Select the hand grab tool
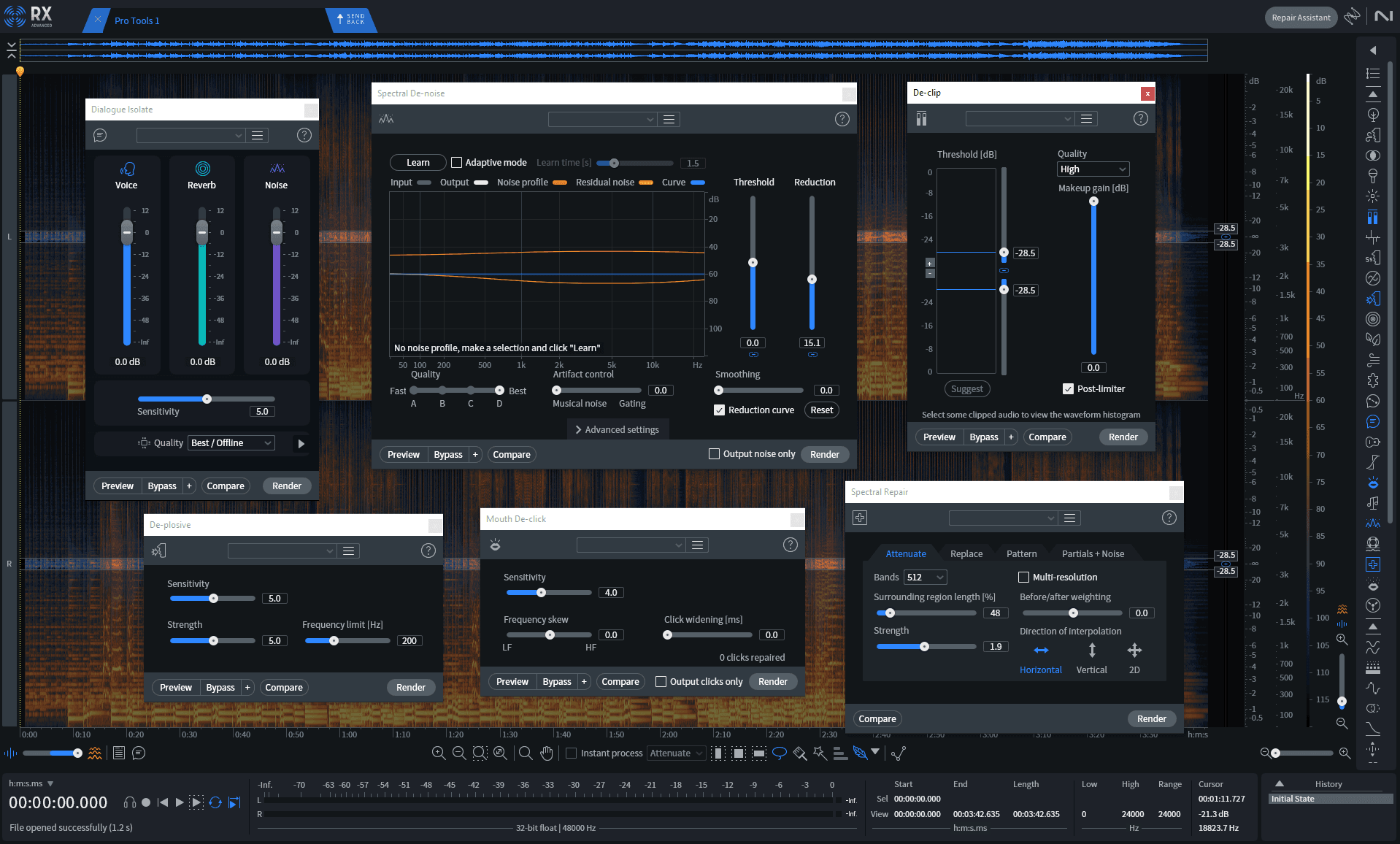This screenshot has height=844, width=1400. click(547, 753)
